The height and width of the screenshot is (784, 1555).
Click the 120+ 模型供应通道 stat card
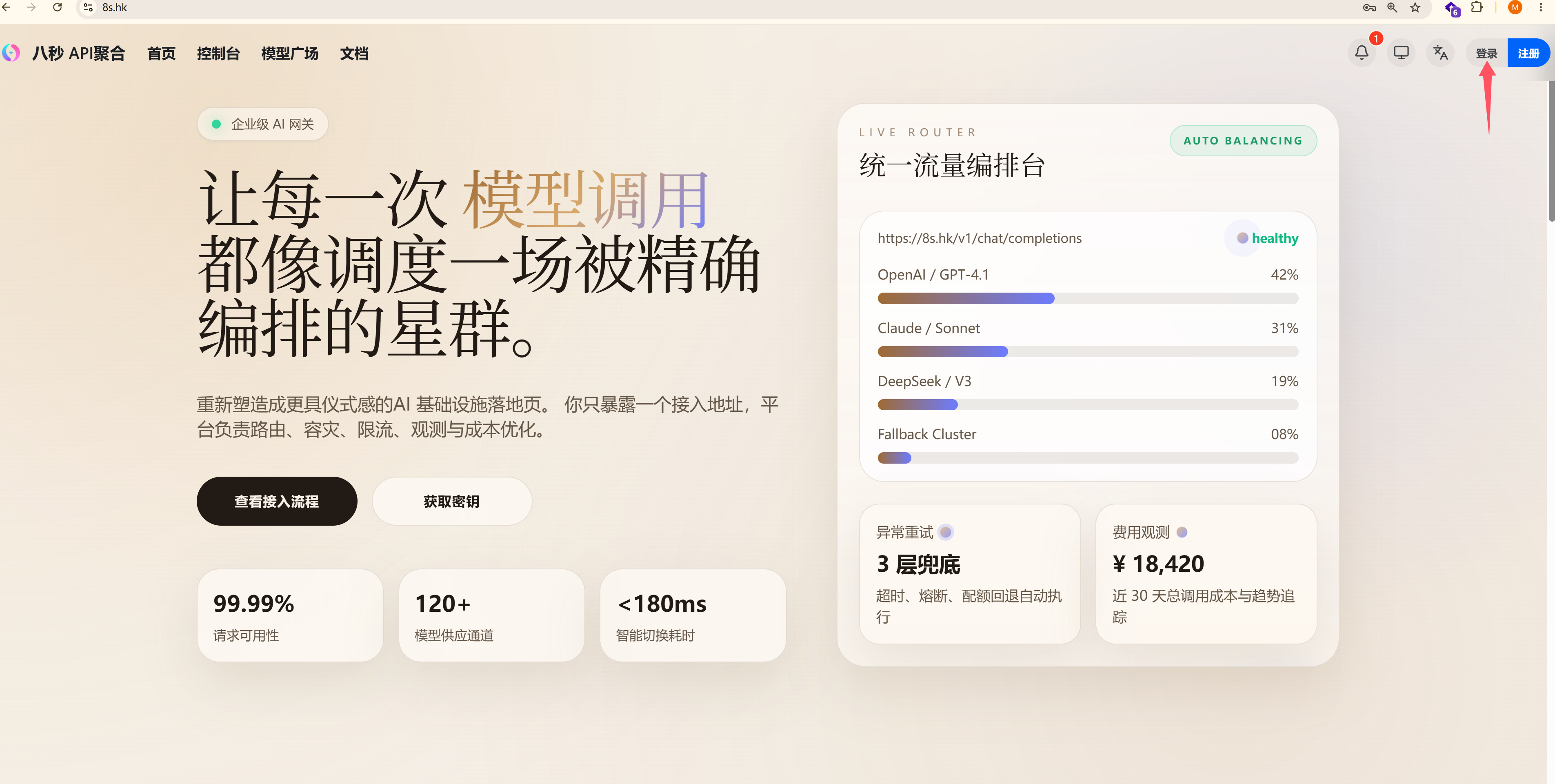(x=491, y=615)
